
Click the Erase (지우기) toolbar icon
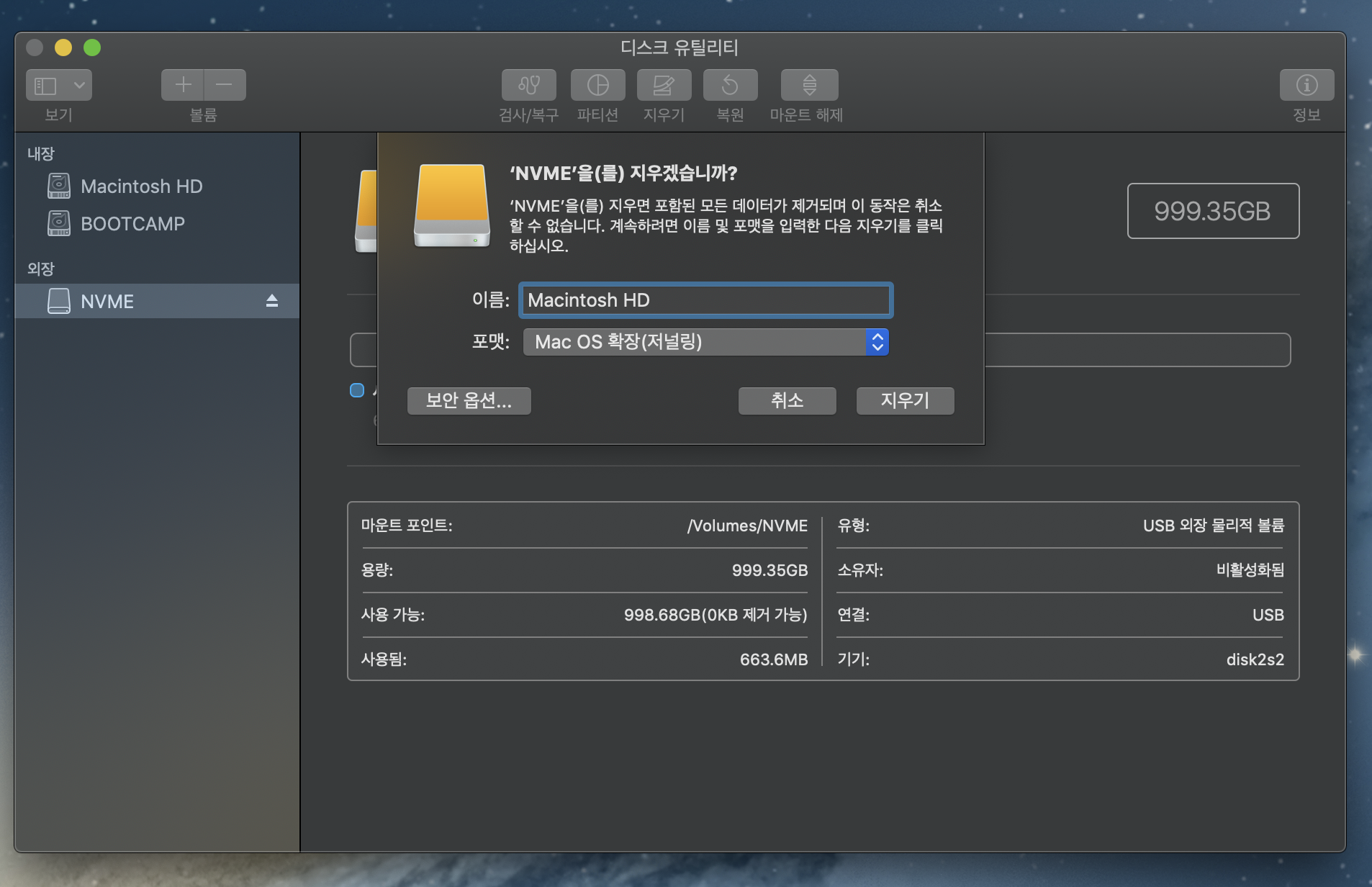(x=664, y=85)
